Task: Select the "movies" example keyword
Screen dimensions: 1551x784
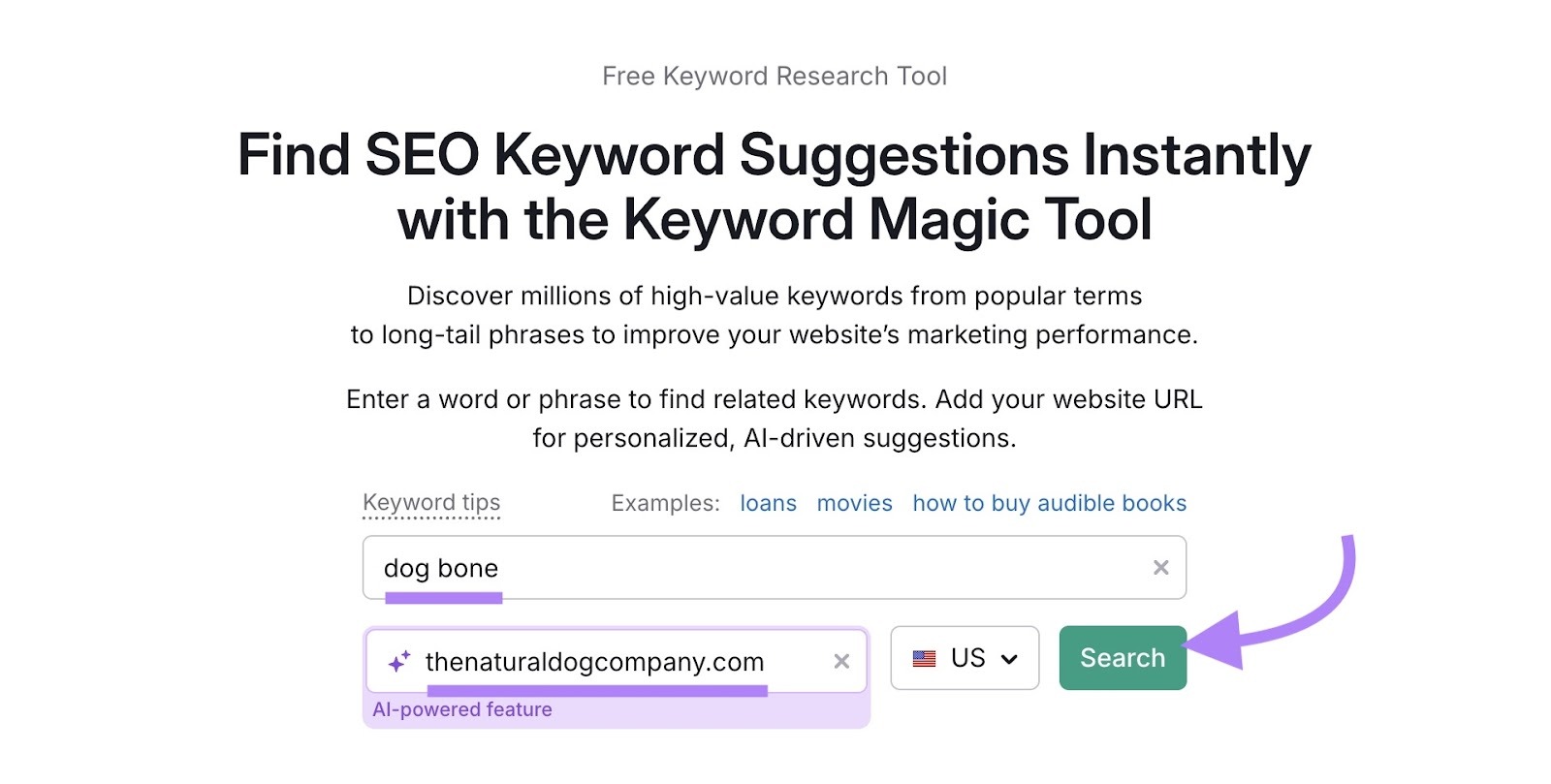Action: (x=855, y=503)
